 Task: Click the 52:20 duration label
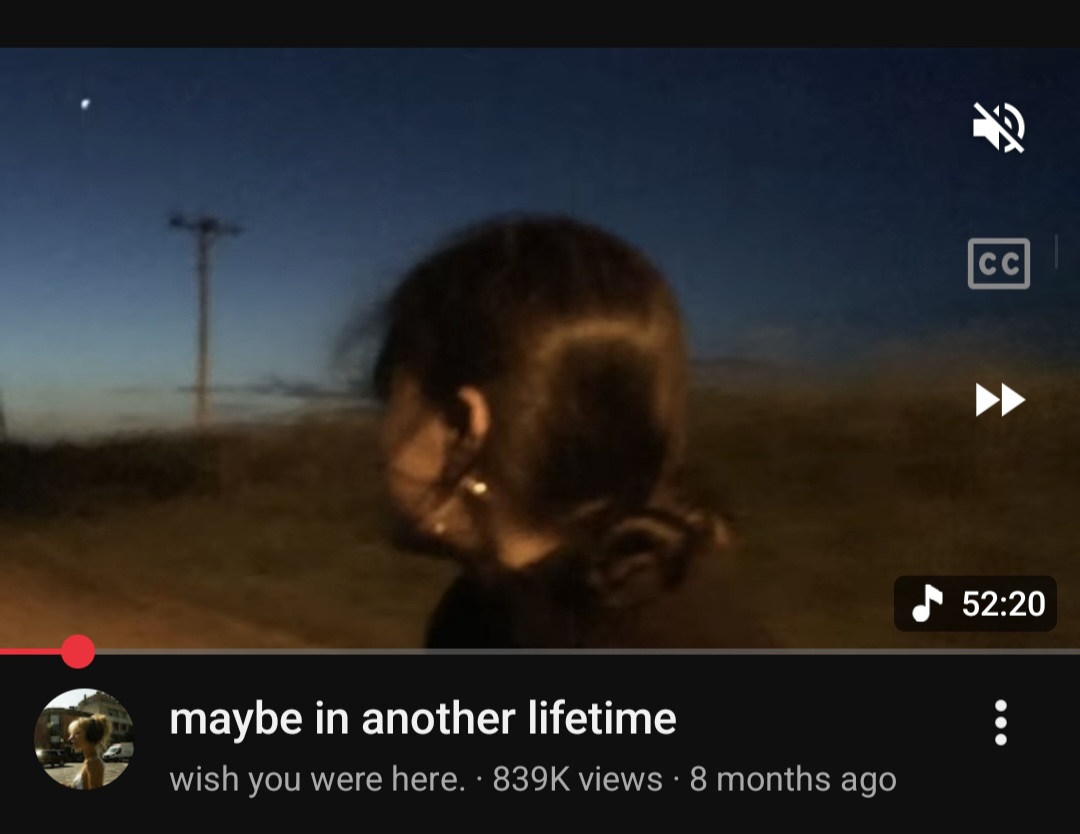click(x=1004, y=603)
